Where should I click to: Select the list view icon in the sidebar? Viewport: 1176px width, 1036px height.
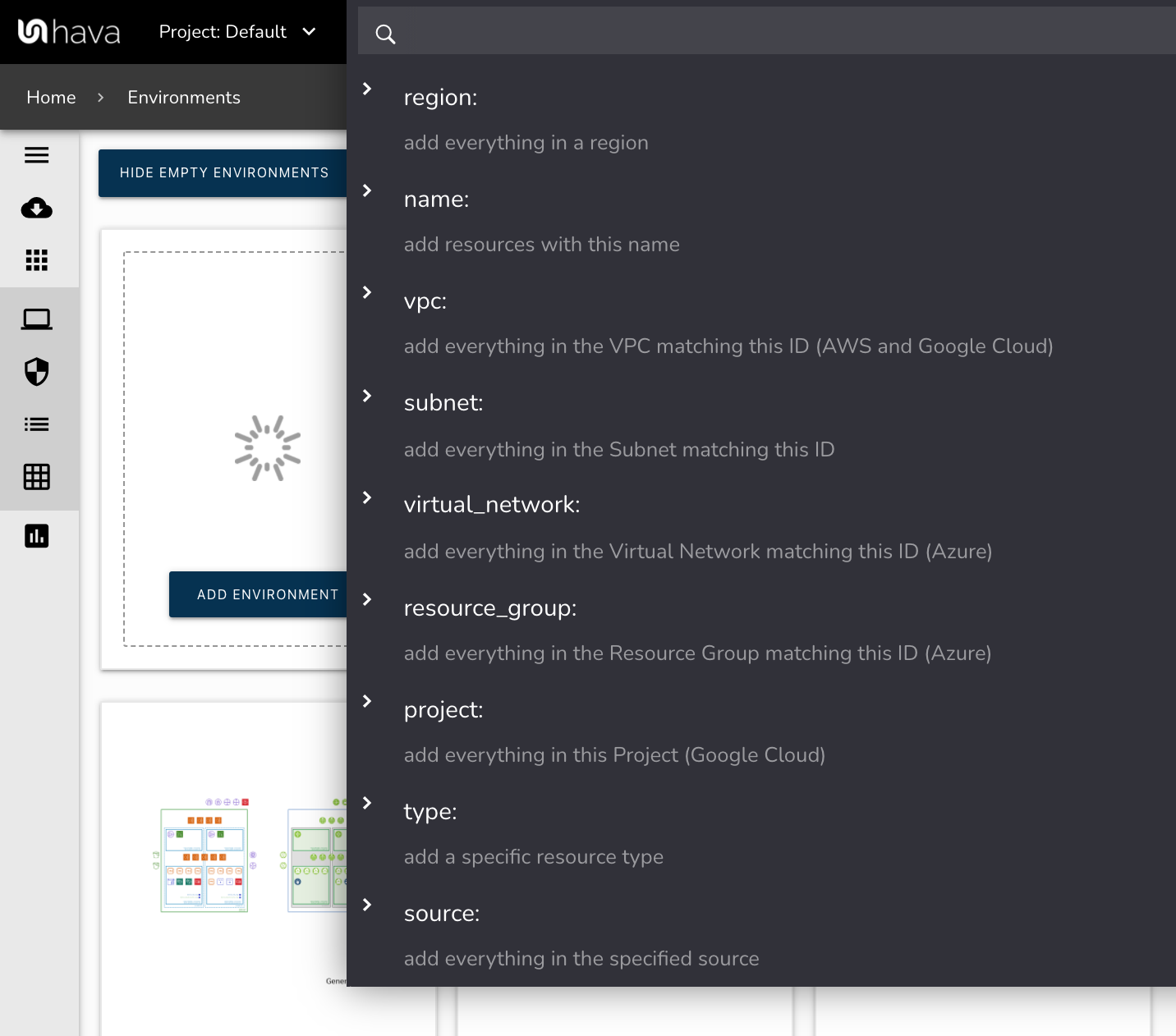[x=36, y=424]
